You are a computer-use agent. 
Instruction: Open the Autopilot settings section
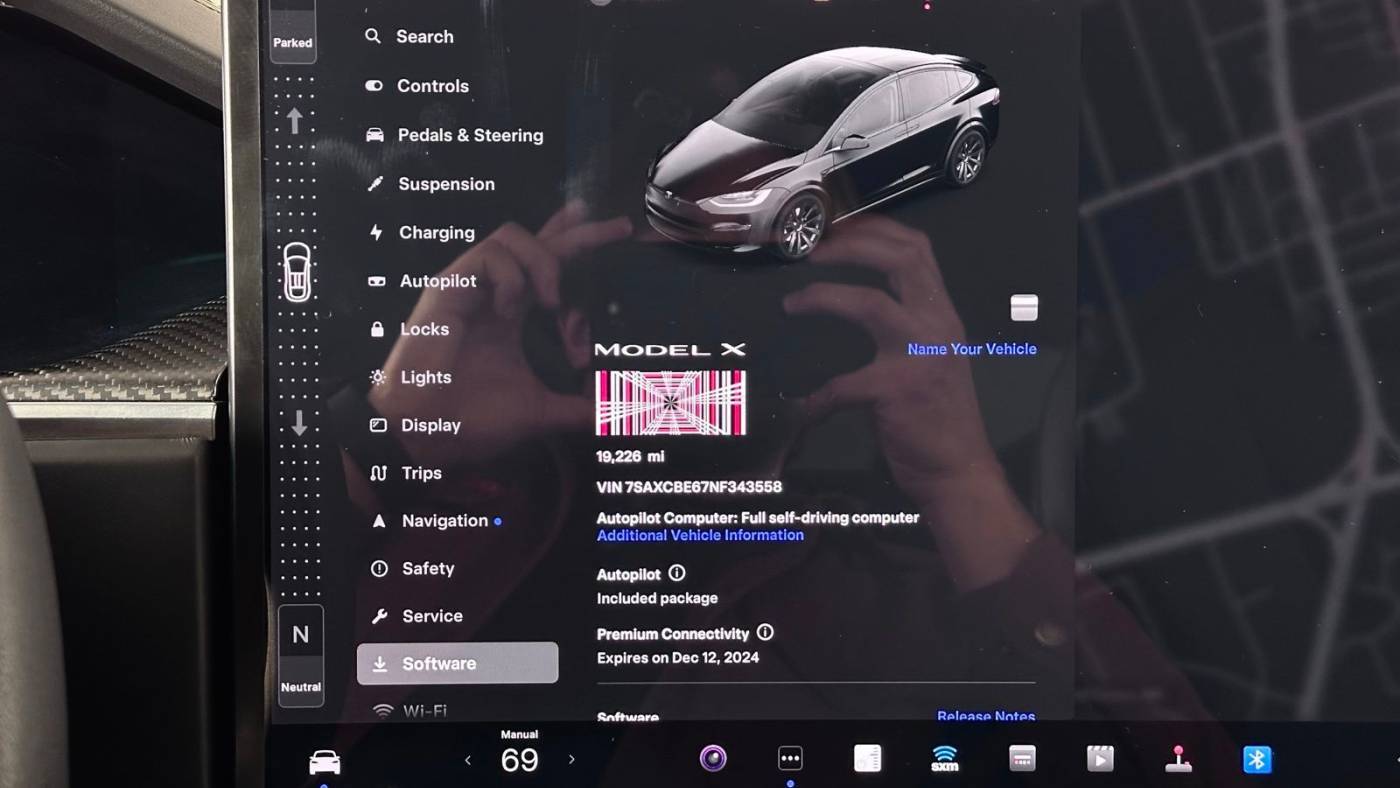click(422, 281)
